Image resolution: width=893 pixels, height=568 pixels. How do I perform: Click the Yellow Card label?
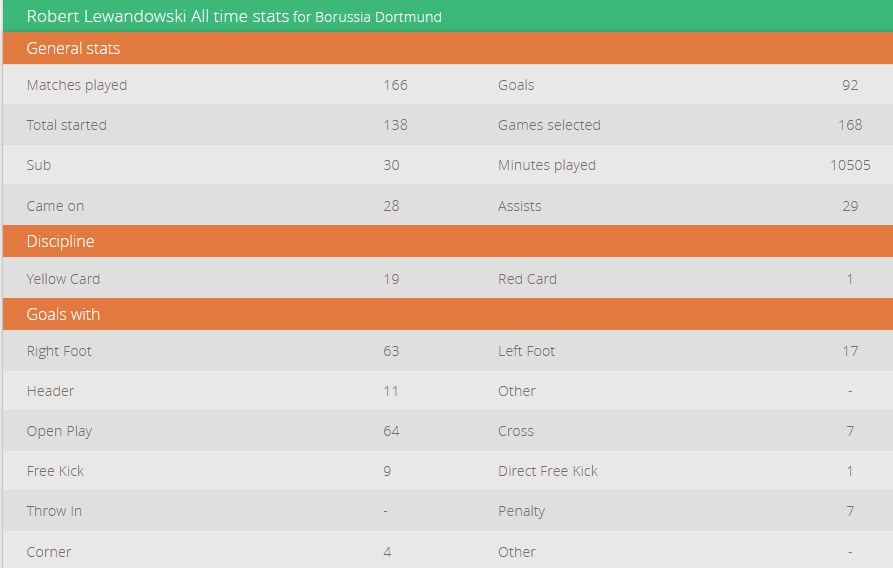63,279
